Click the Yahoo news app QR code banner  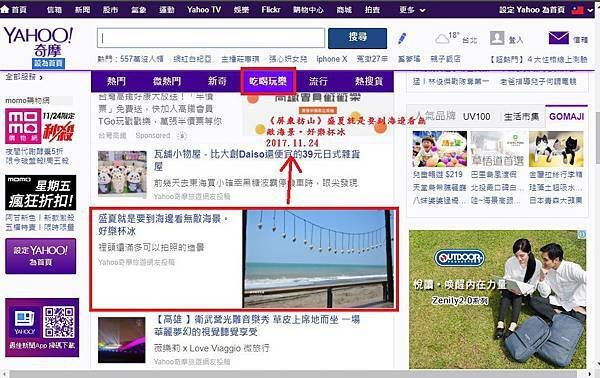tap(42, 327)
